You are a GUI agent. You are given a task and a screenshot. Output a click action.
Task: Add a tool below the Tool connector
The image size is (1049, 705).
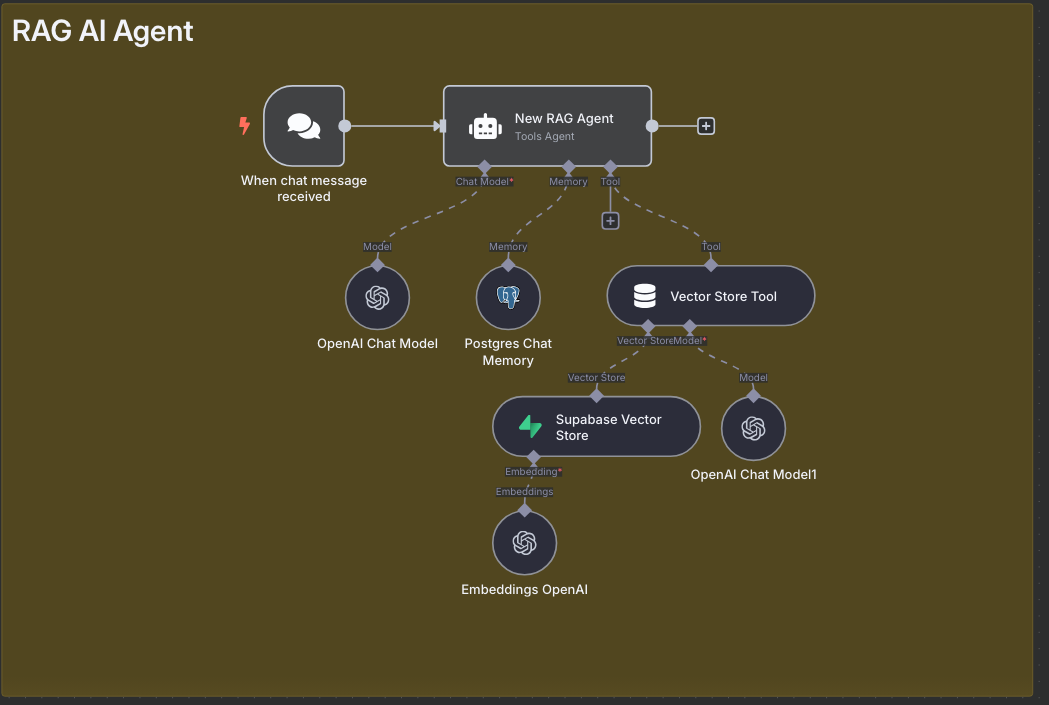click(x=610, y=221)
